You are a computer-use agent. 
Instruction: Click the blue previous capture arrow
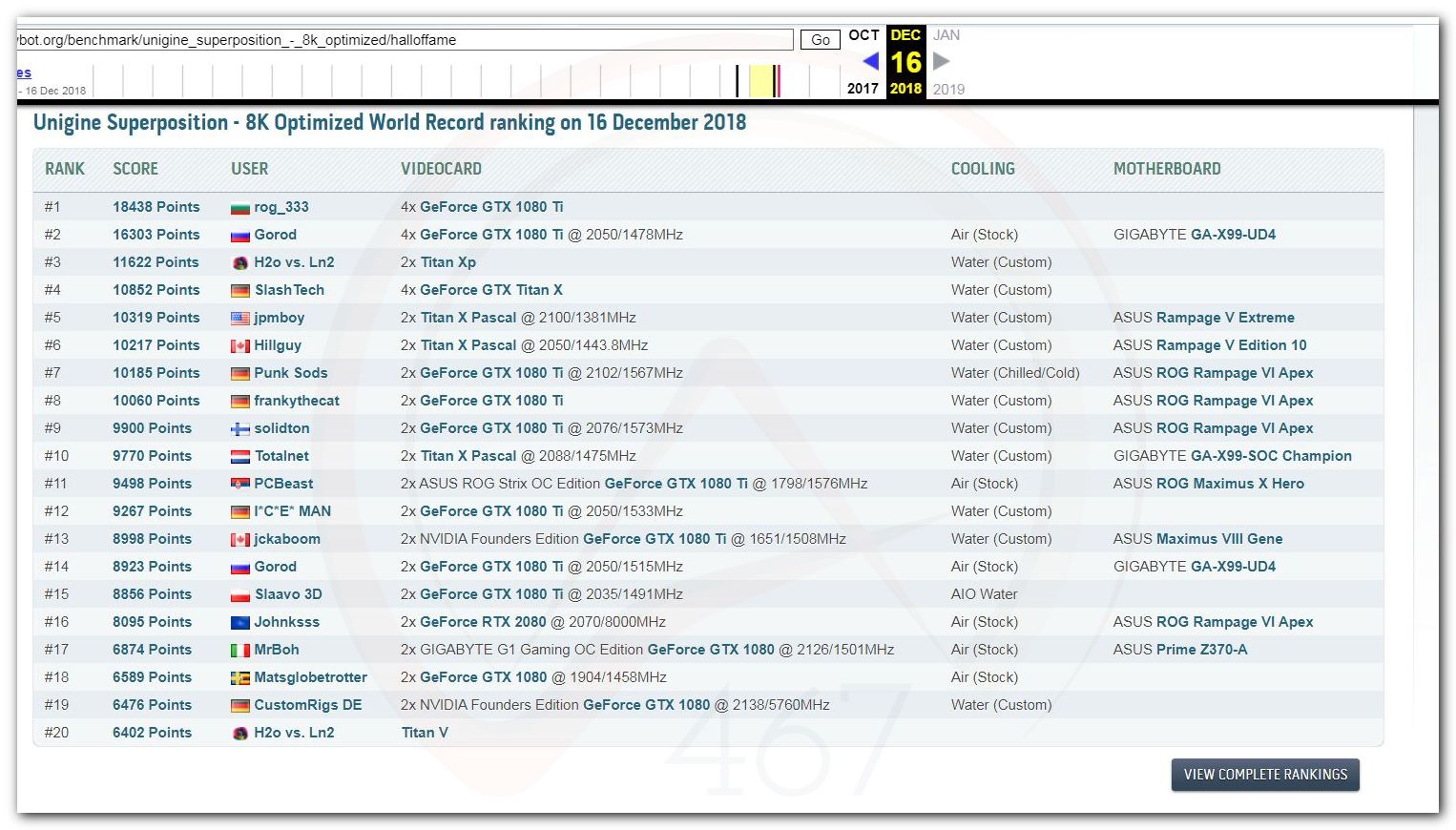[x=870, y=61]
